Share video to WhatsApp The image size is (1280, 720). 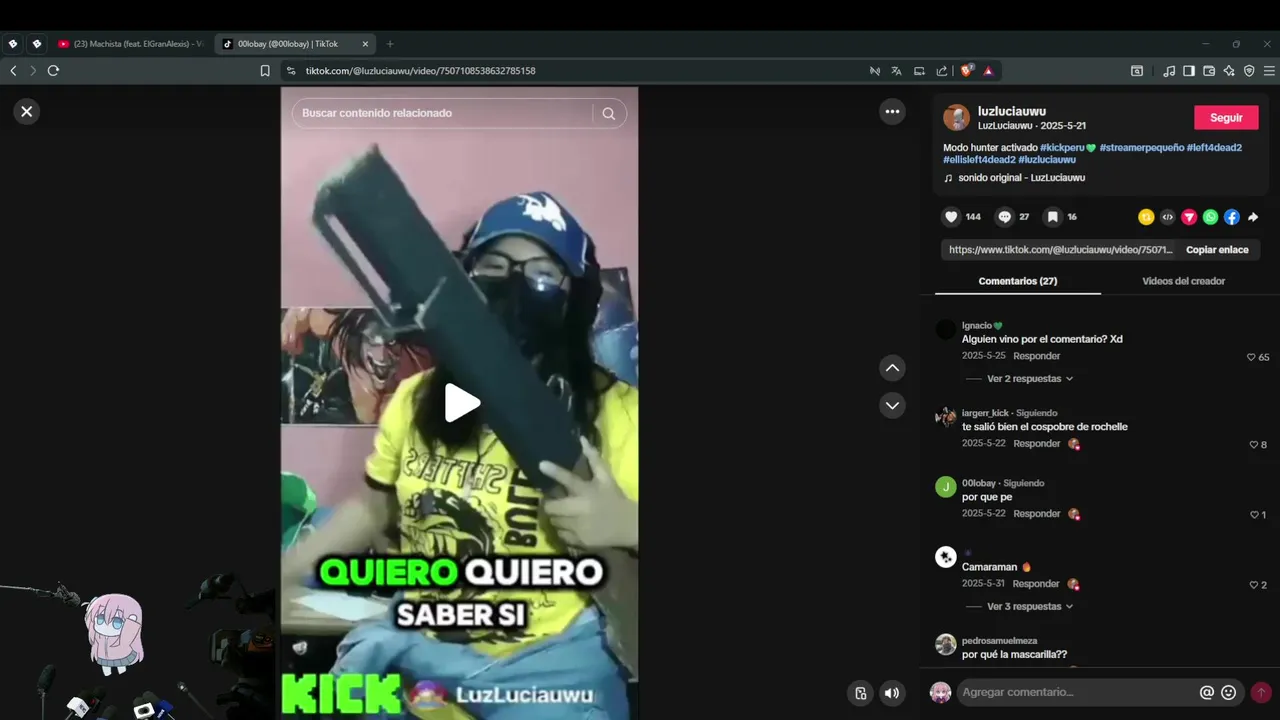[1210, 217]
